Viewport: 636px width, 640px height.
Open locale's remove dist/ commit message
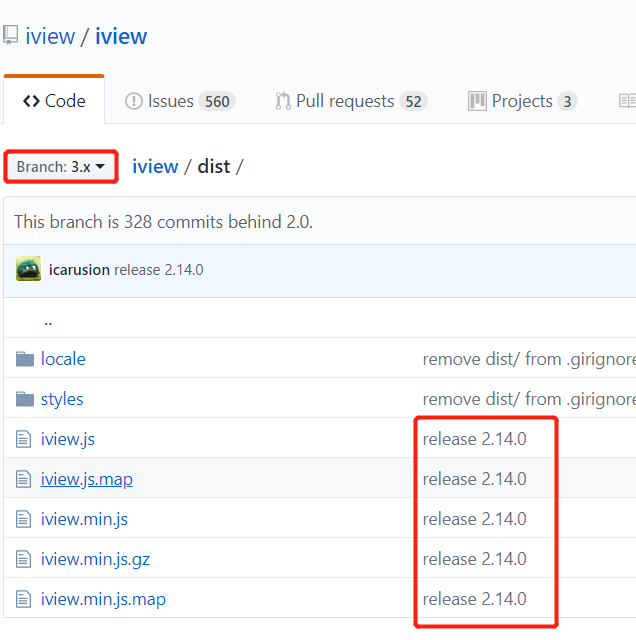(529, 360)
